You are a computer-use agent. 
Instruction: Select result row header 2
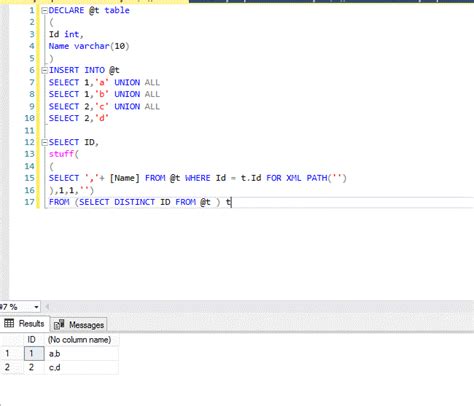(12, 367)
